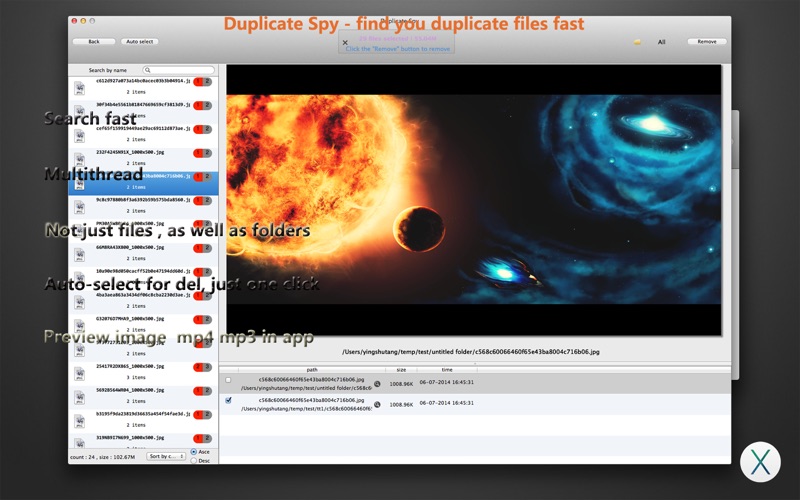Go back using the Back button

94,41
